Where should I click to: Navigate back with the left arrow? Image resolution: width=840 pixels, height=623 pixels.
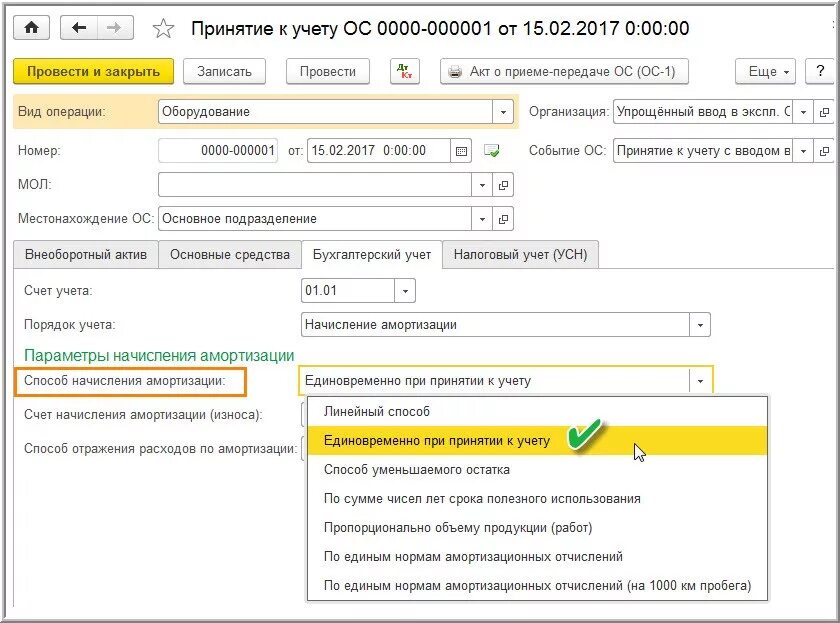[79, 27]
